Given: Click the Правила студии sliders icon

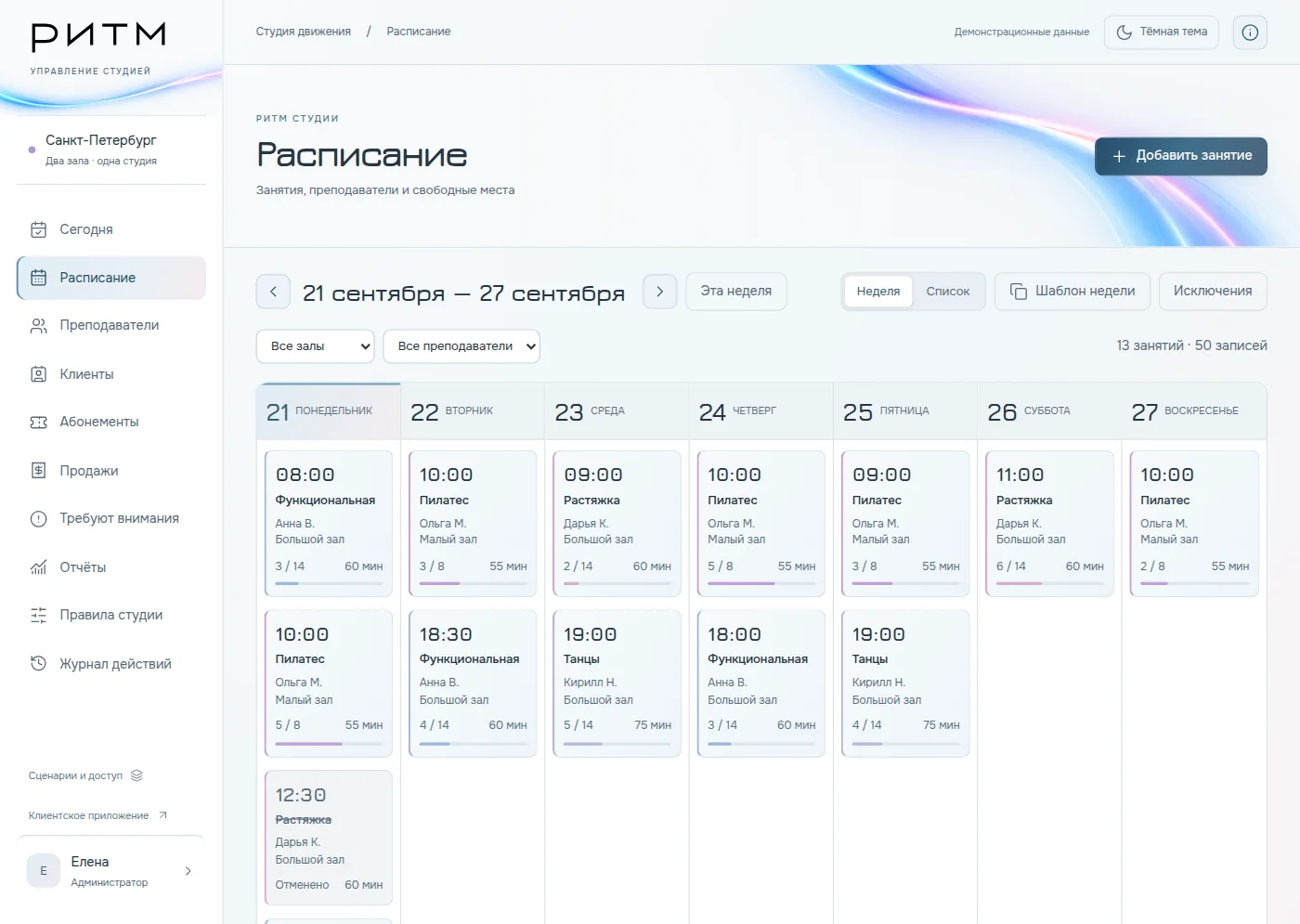Looking at the screenshot, I should [38, 615].
